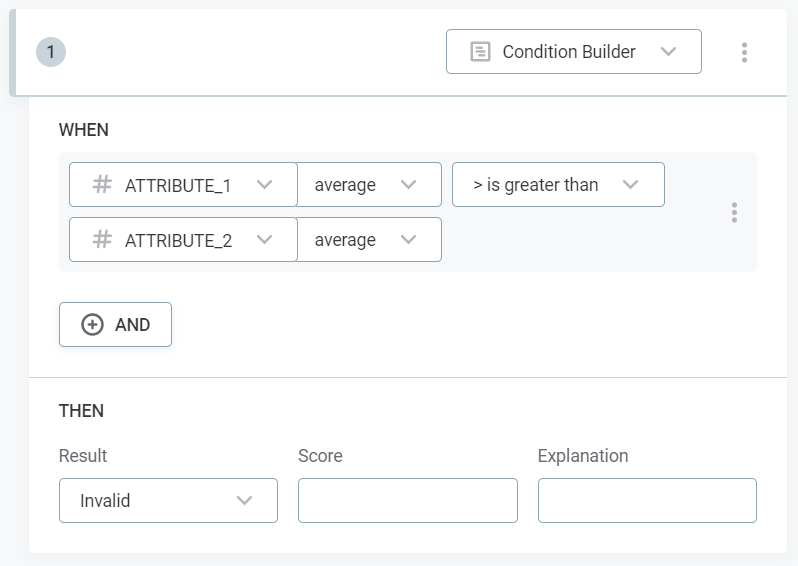This screenshot has height=566, width=798.
Task: Add a condition with the AND button
Action: pyautogui.click(x=116, y=325)
